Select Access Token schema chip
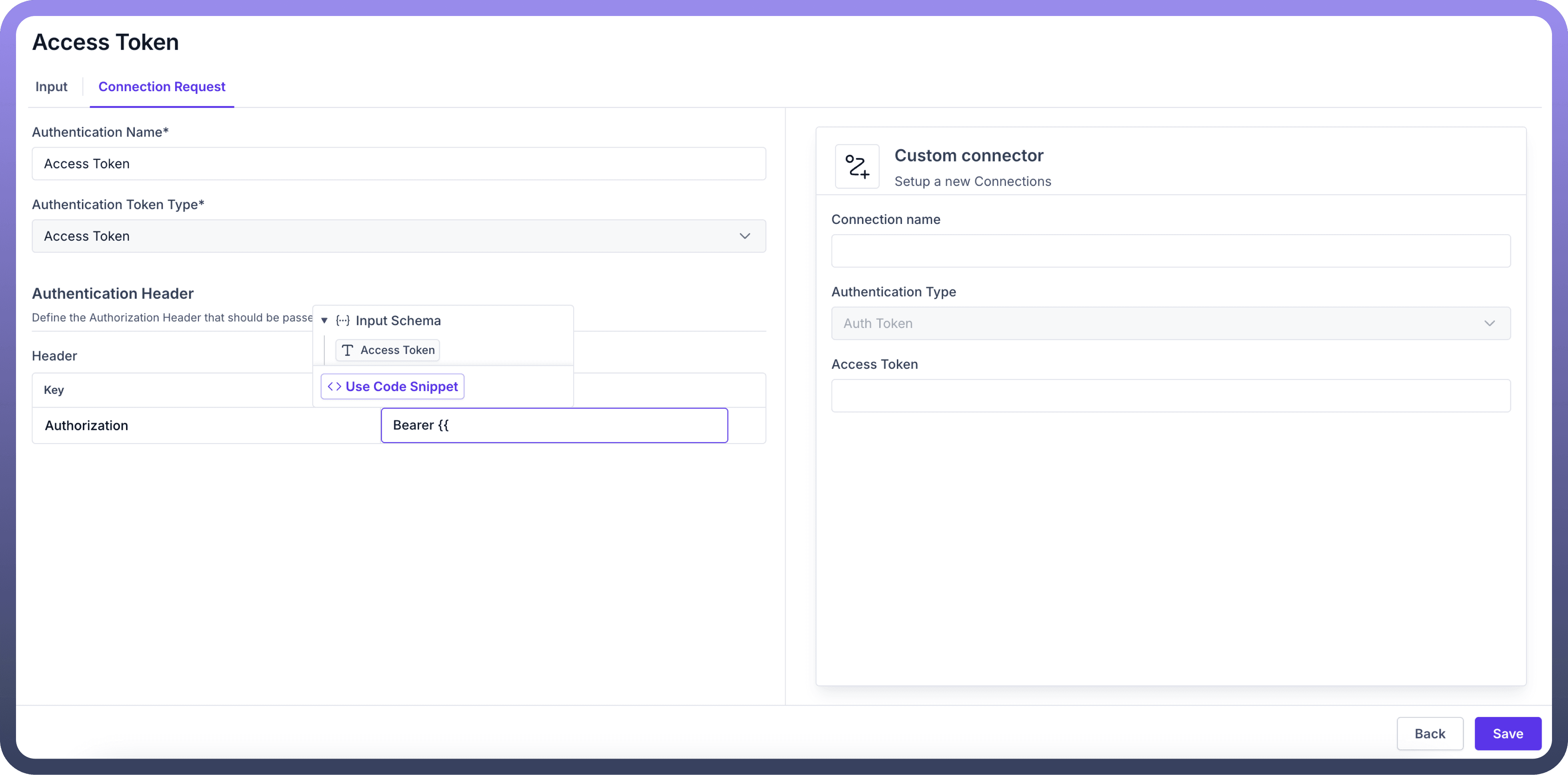Viewport: 1568px width, 775px height. 388,350
